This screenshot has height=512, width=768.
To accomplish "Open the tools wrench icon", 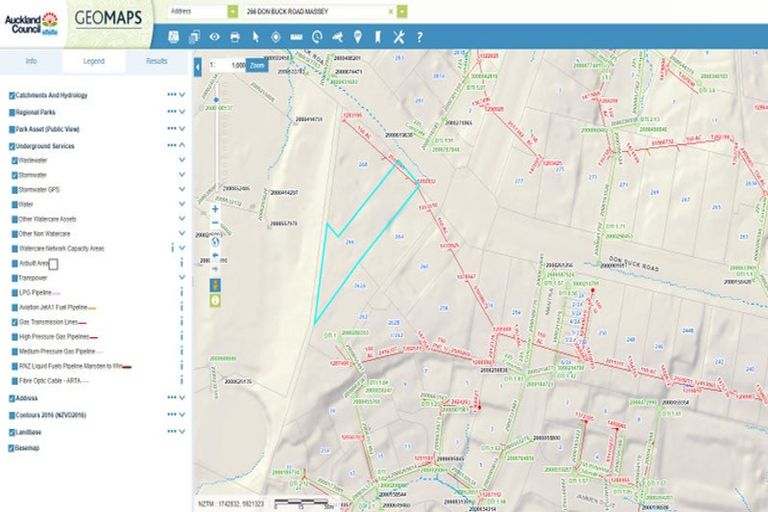I will pos(398,37).
